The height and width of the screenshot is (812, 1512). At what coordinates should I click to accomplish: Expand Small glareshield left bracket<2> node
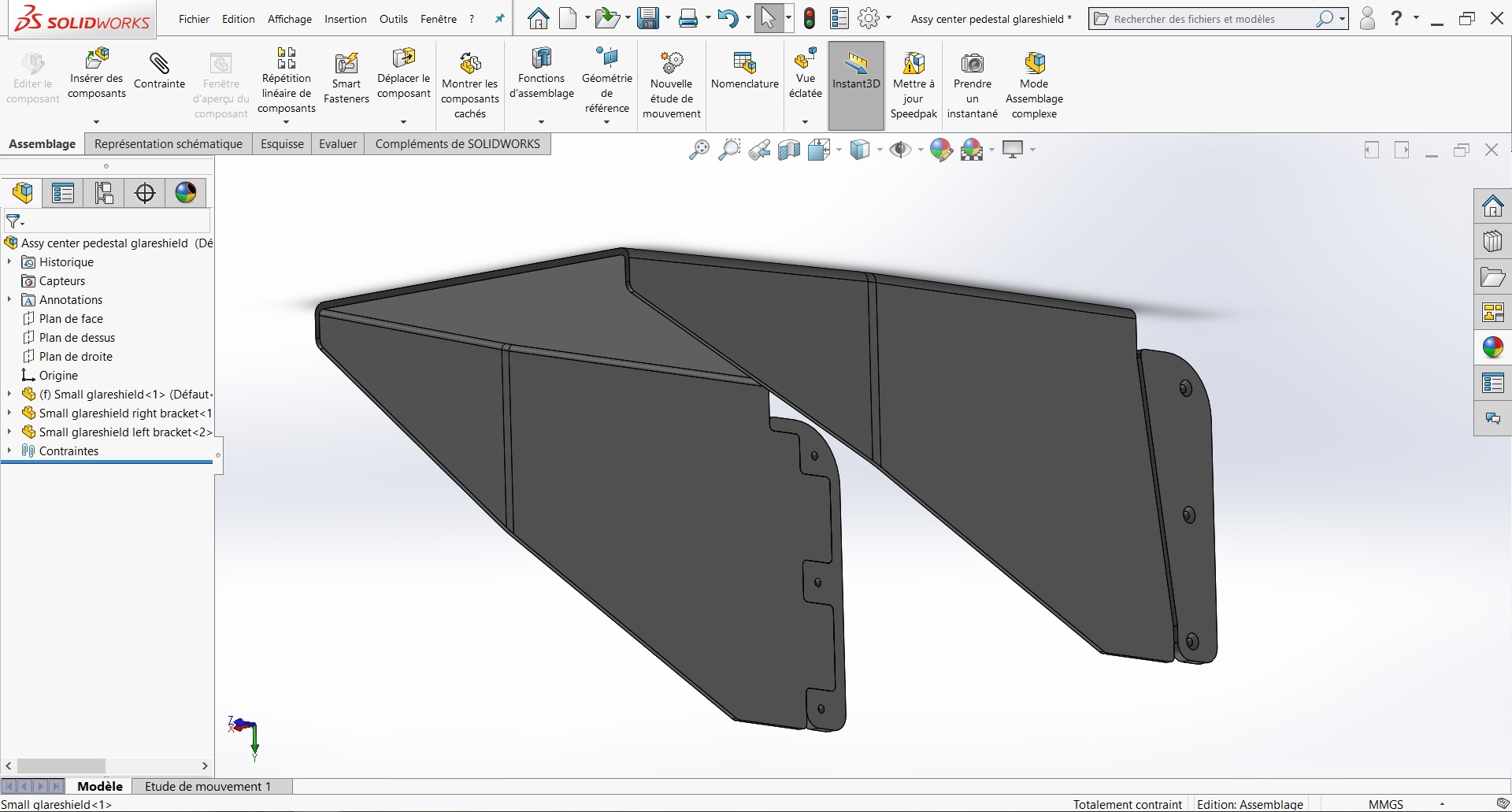click(x=9, y=432)
